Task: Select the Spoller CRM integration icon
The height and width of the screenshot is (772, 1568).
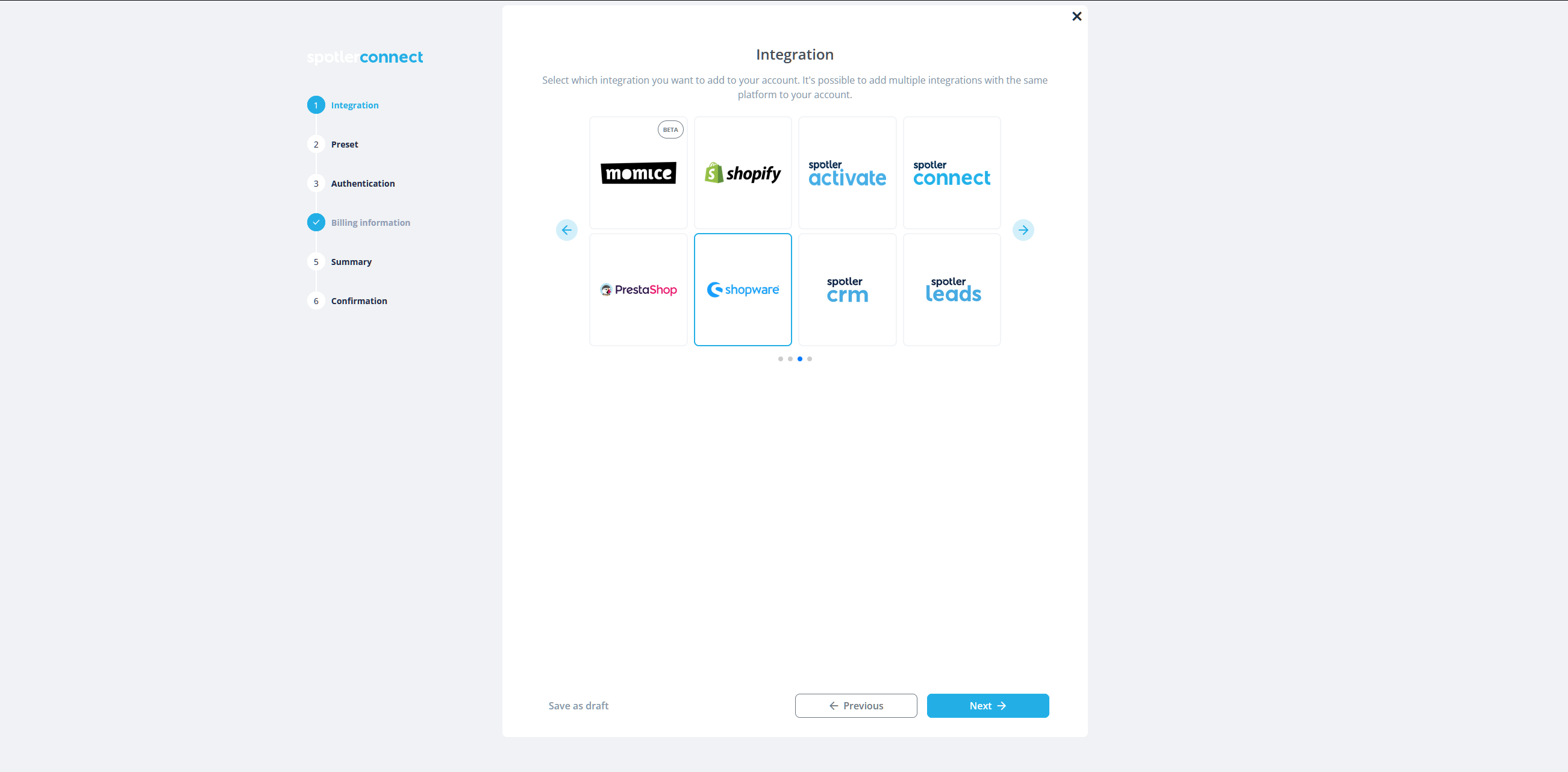Action: (846, 289)
